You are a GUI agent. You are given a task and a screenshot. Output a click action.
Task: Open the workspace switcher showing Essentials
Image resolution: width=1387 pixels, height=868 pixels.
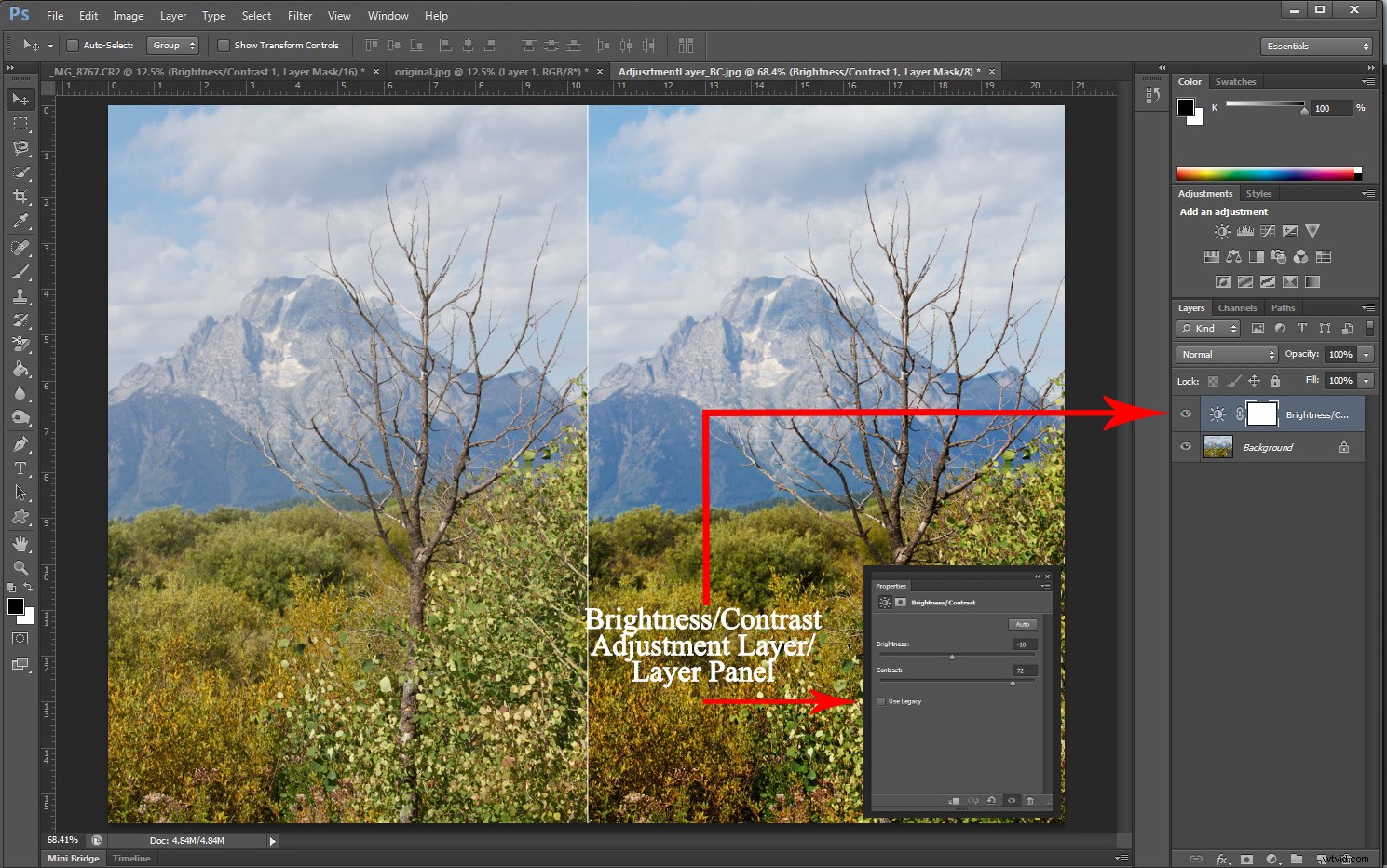point(1316,45)
